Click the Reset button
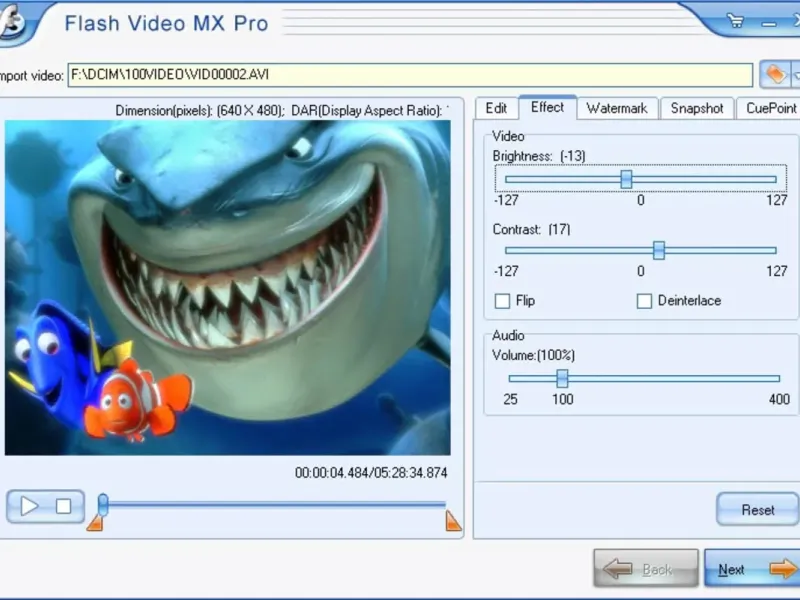The width and height of the screenshot is (800, 600). pyautogui.click(x=758, y=509)
